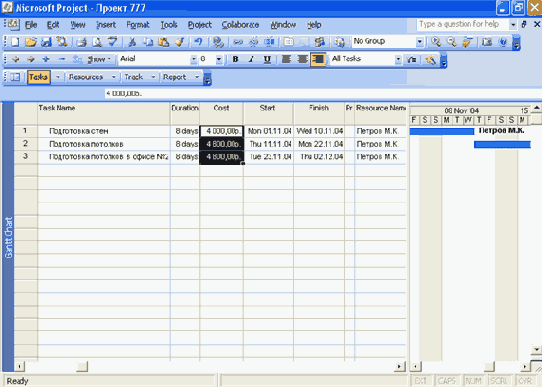Click the second Gantt bar for task 2
This screenshot has height=387, width=542.
coord(502,144)
